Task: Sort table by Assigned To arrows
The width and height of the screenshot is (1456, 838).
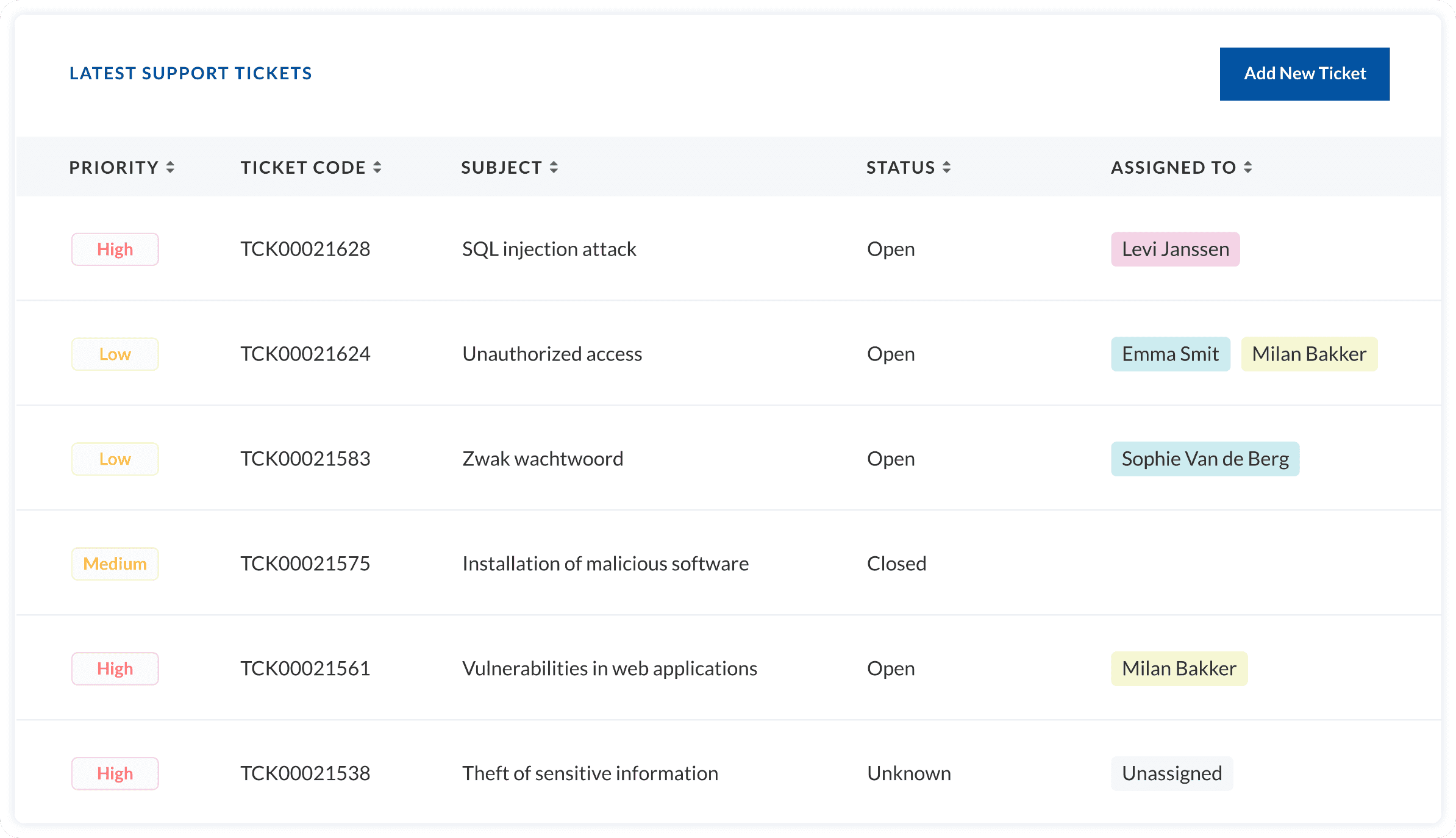Action: [1248, 168]
